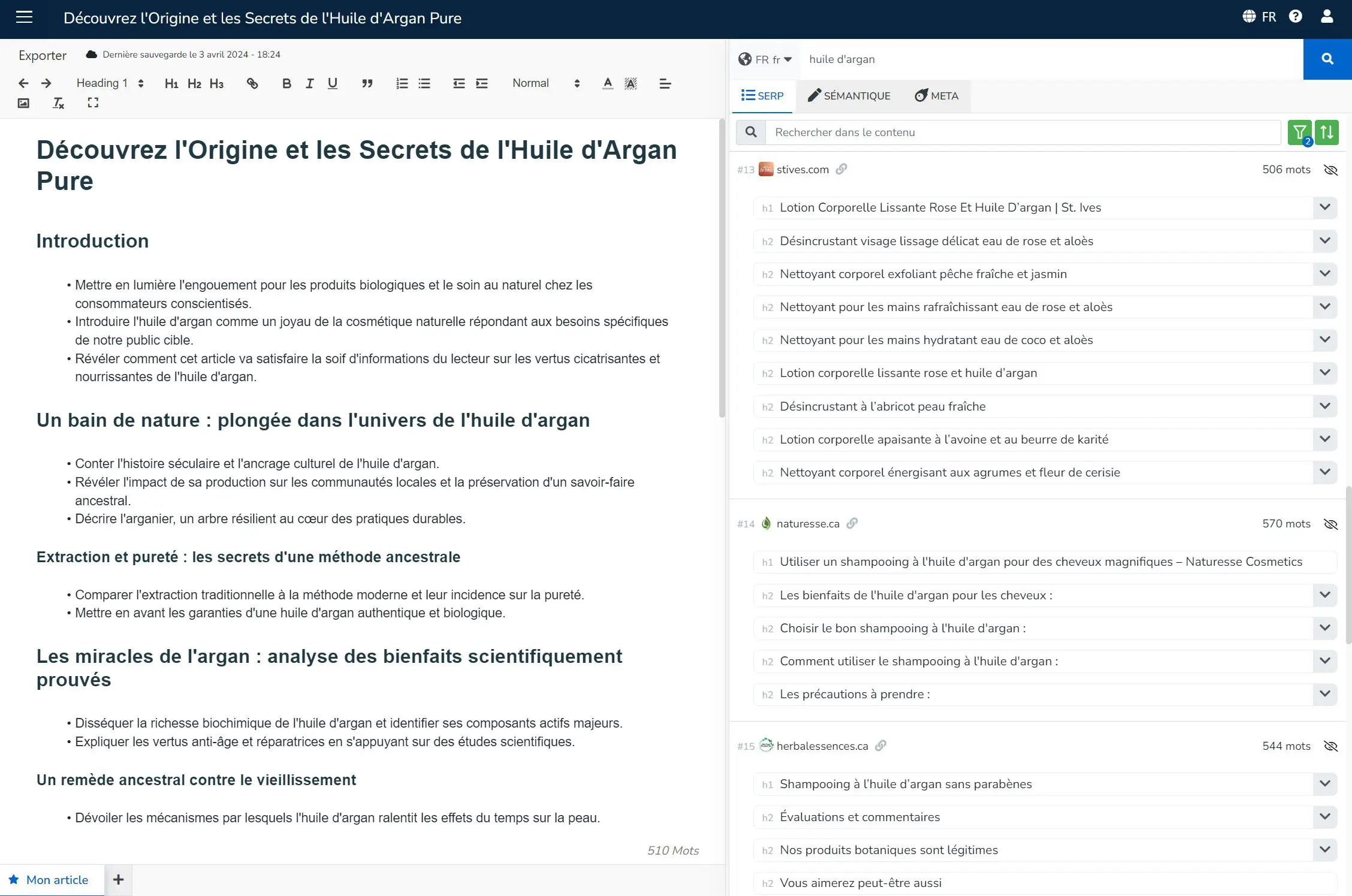
Task: Click the stives.com domain name
Action: pyautogui.click(x=802, y=170)
